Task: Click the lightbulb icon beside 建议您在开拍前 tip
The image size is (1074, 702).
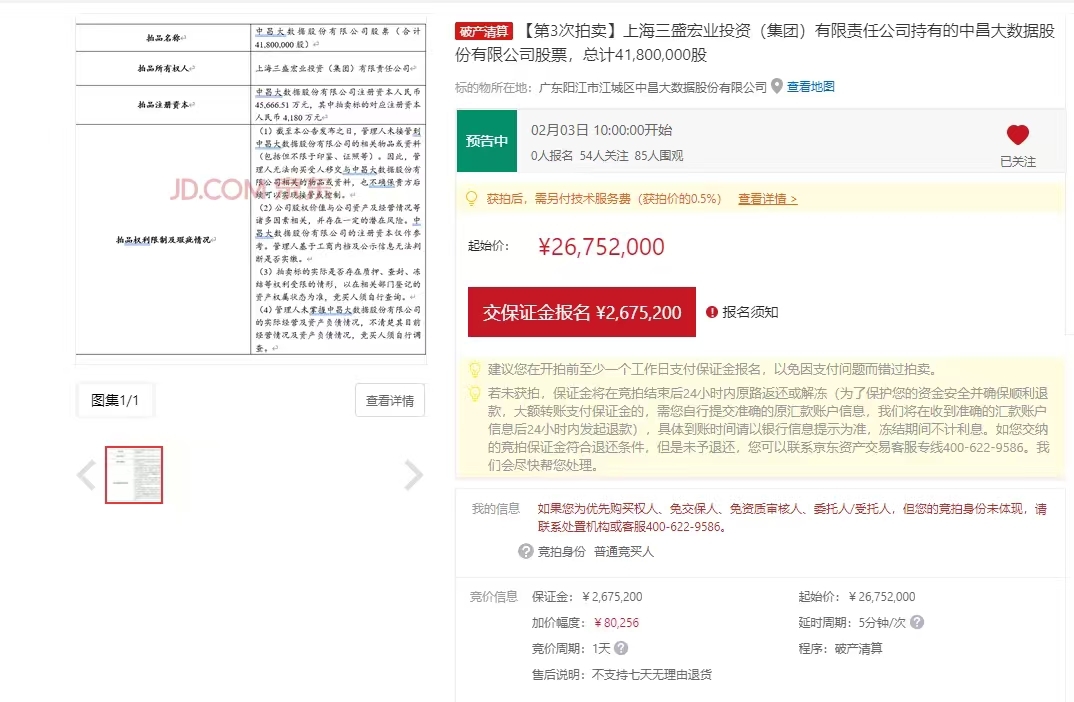Action: (474, 370)
